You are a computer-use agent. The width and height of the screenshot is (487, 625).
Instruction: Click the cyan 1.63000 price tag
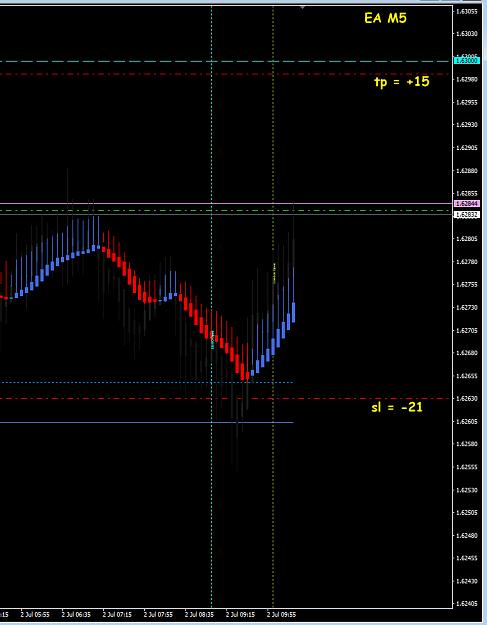[467, 61]
